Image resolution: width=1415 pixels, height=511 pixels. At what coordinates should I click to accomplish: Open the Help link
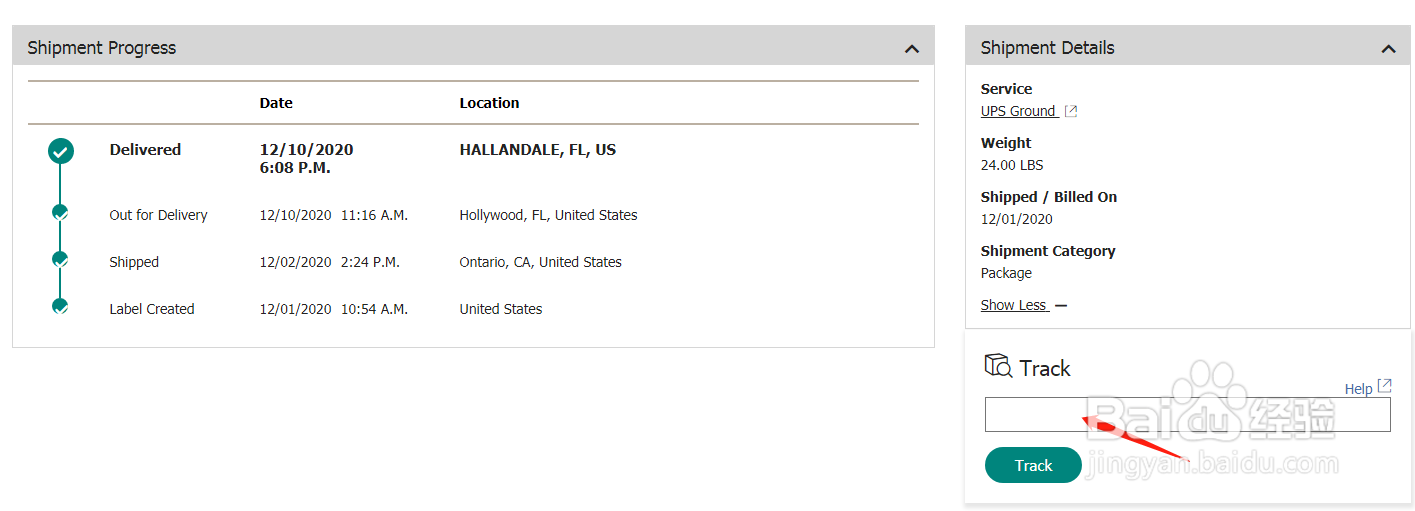(1358, 389)
